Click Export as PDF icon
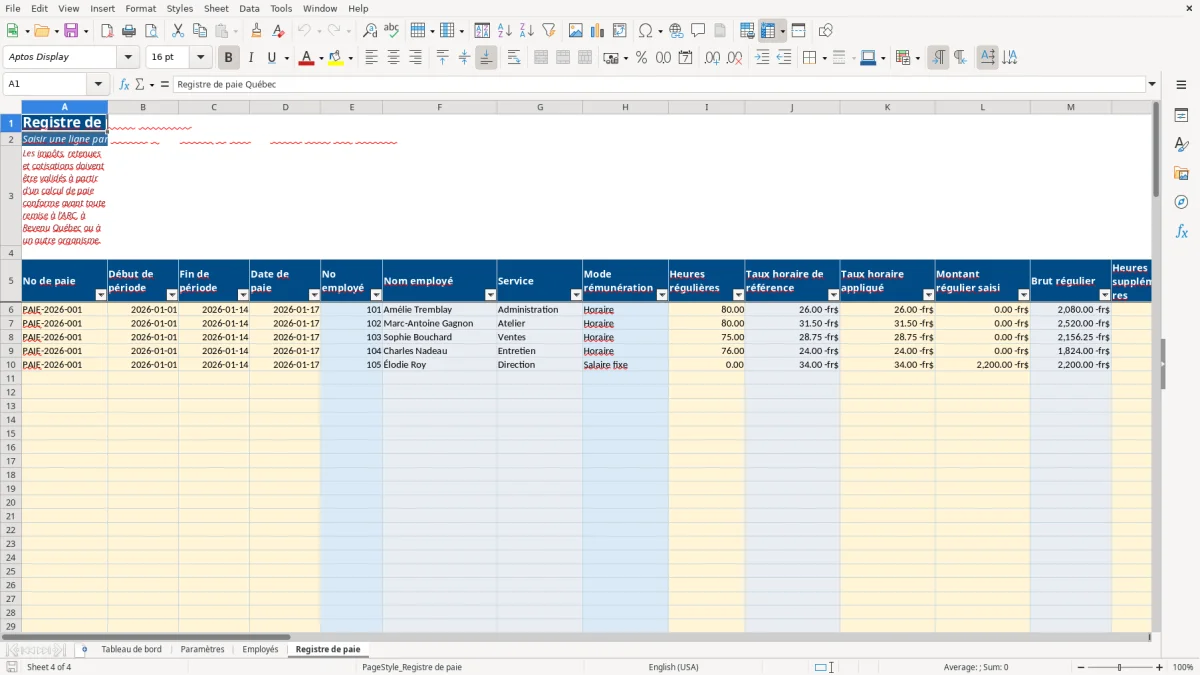This screenshot has width=1200, height=675. pos(107,31)
